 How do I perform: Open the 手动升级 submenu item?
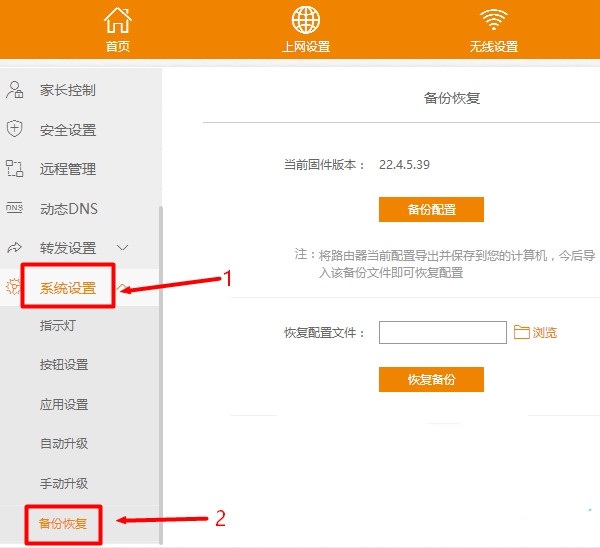point(64,483)
